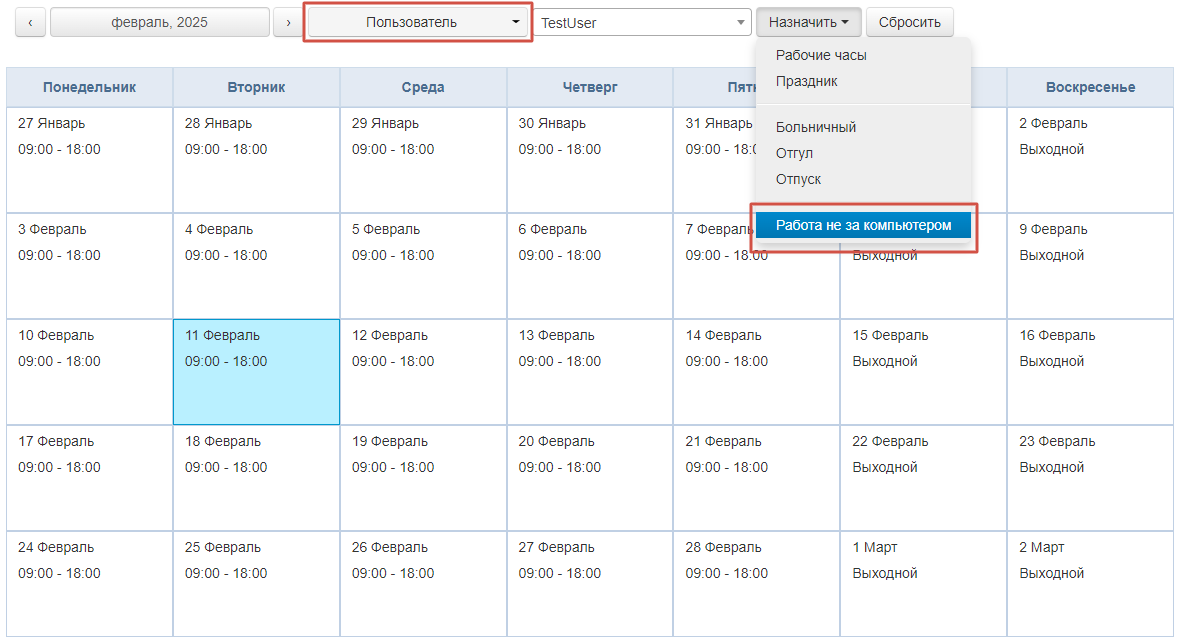Select the 27 Февраль day cell
Viewport: 1180px width, 643px height.
pos(589,584)
